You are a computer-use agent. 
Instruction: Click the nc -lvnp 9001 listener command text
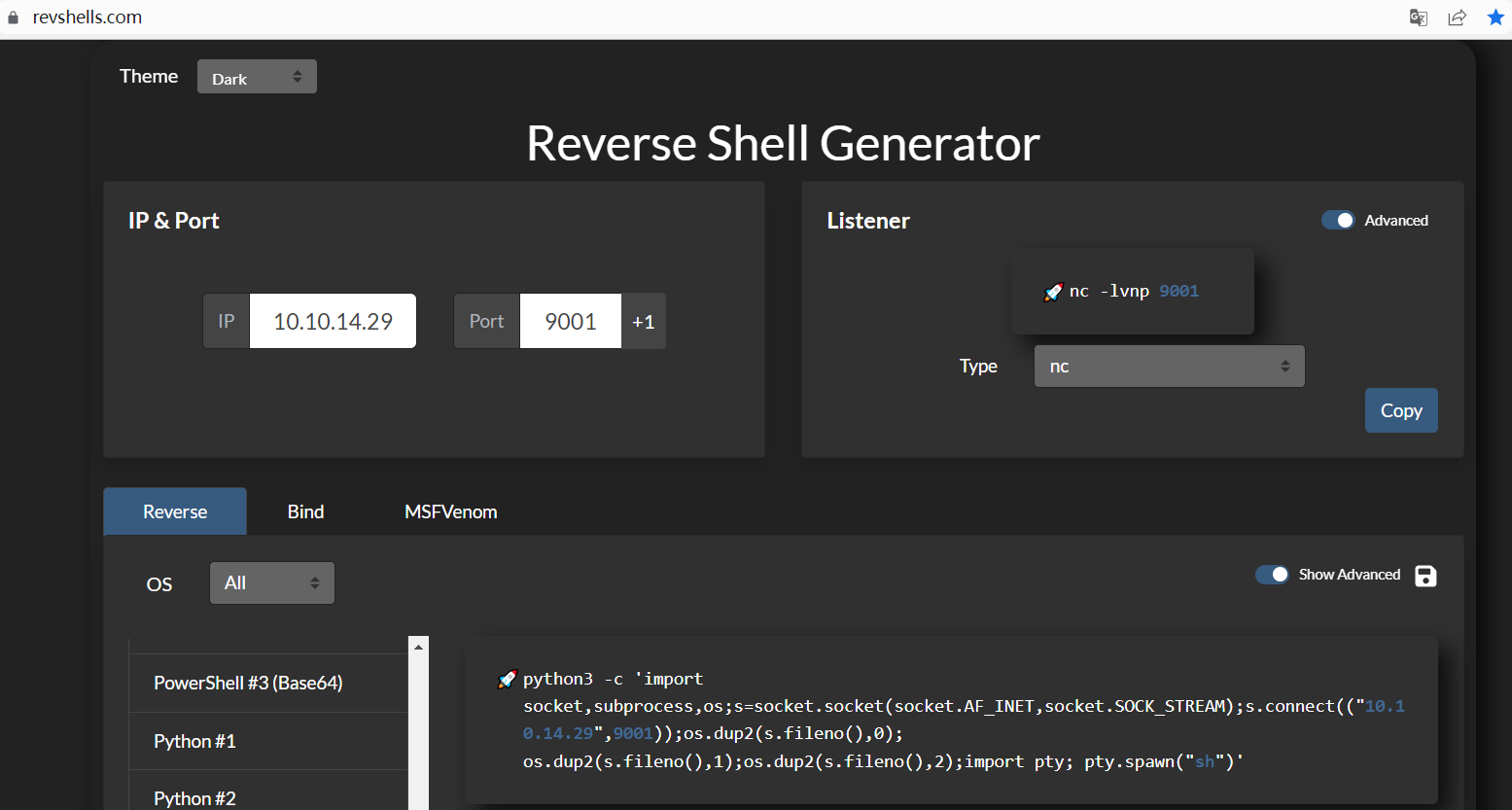[x=1134, y=291]
